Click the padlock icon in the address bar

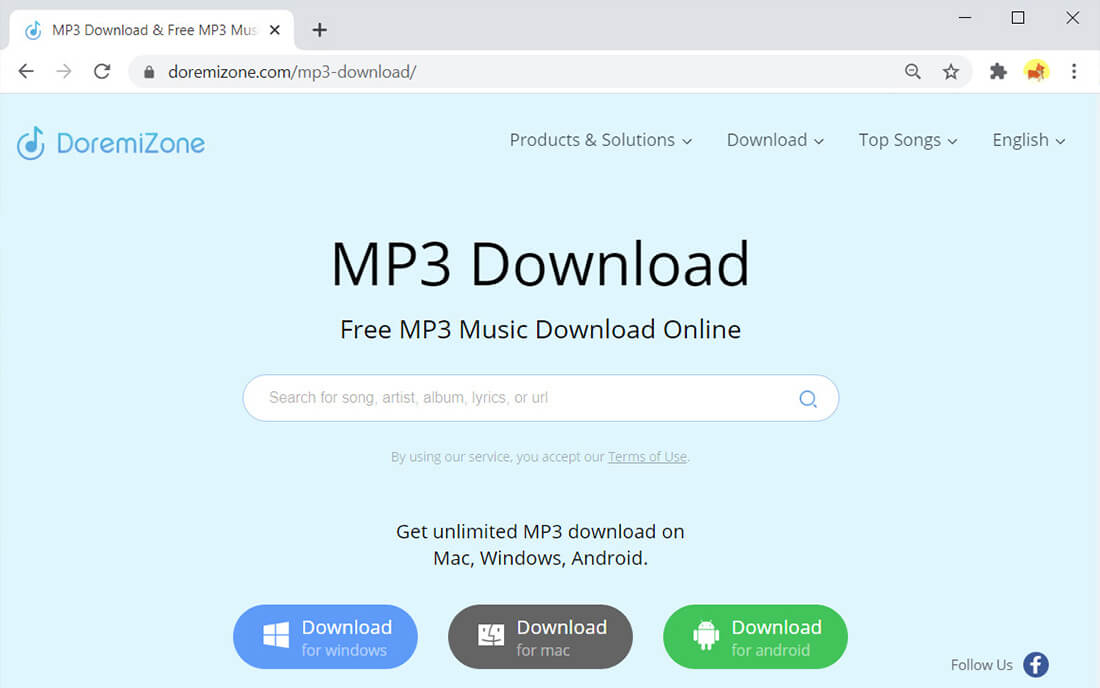click(x=148, y=71)
